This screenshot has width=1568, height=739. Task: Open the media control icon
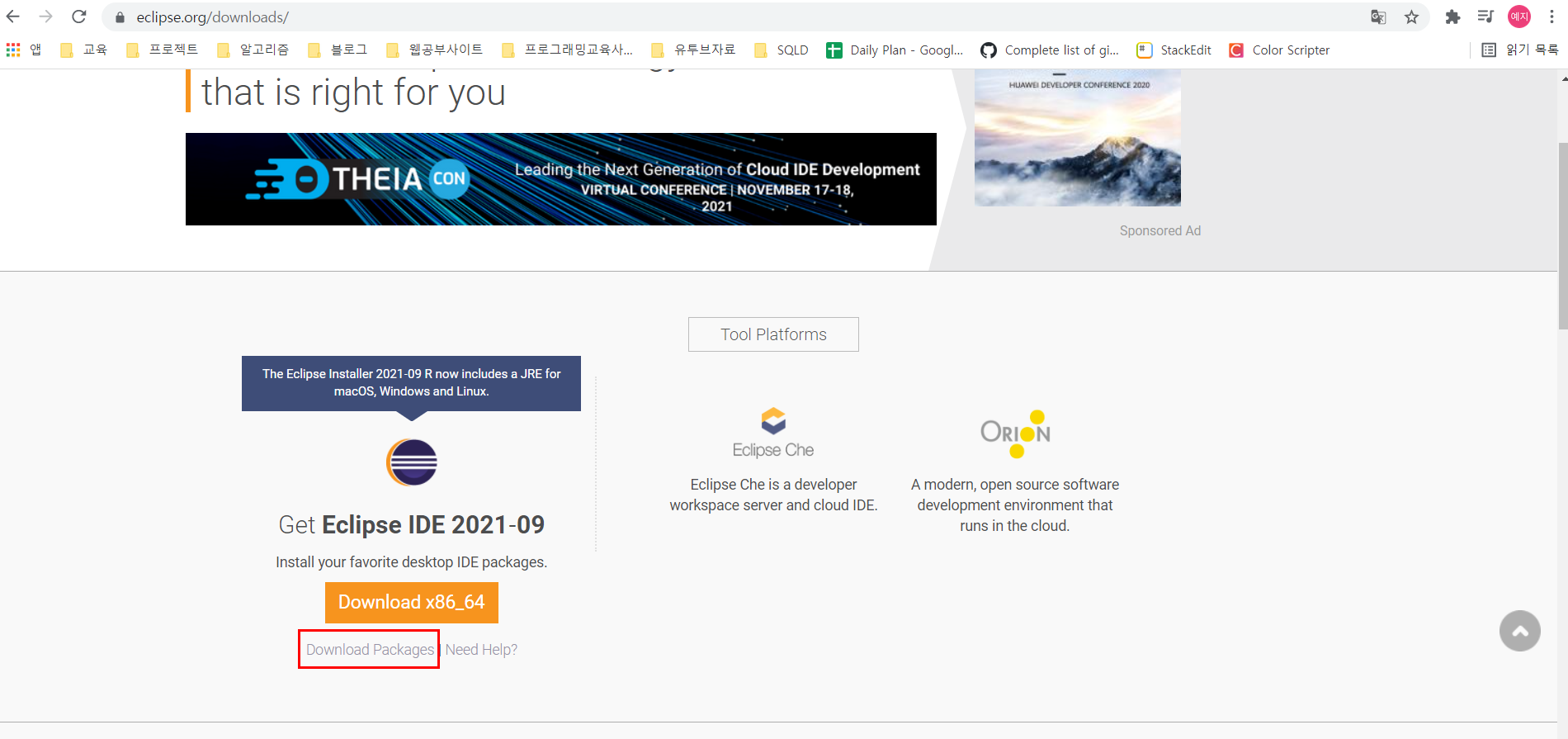(1485, 17)
